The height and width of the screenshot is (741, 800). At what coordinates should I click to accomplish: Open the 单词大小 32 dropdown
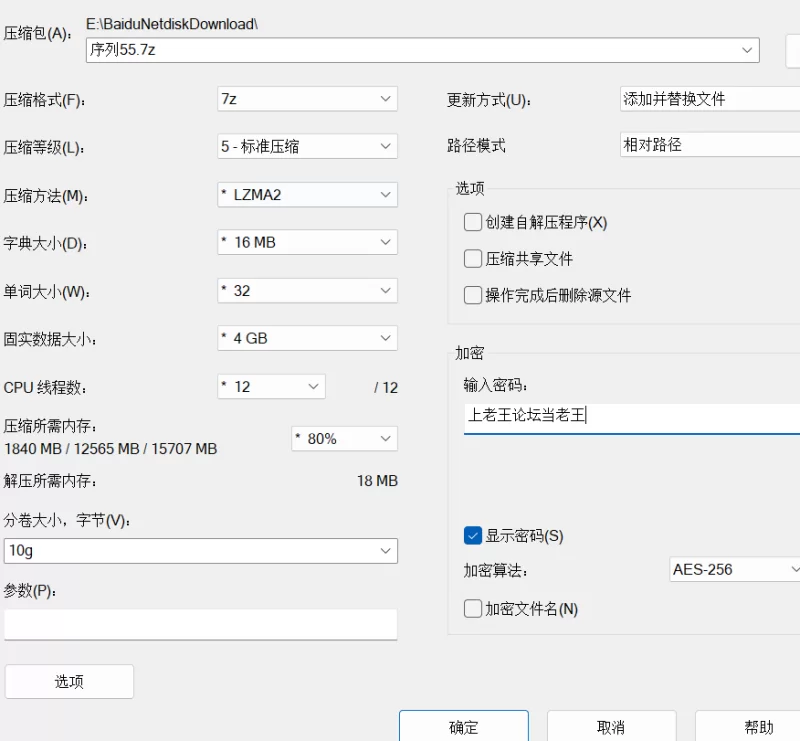tap(307, 290)
